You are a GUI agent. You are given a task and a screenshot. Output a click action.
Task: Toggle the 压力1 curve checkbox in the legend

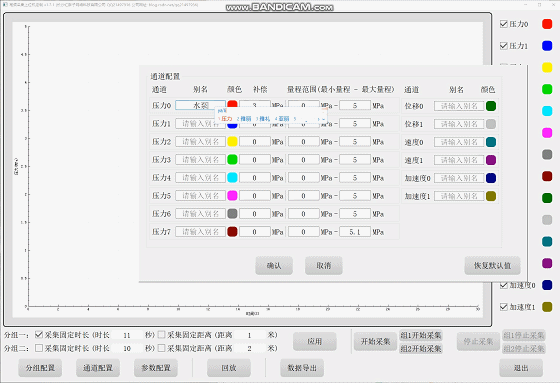504,46
